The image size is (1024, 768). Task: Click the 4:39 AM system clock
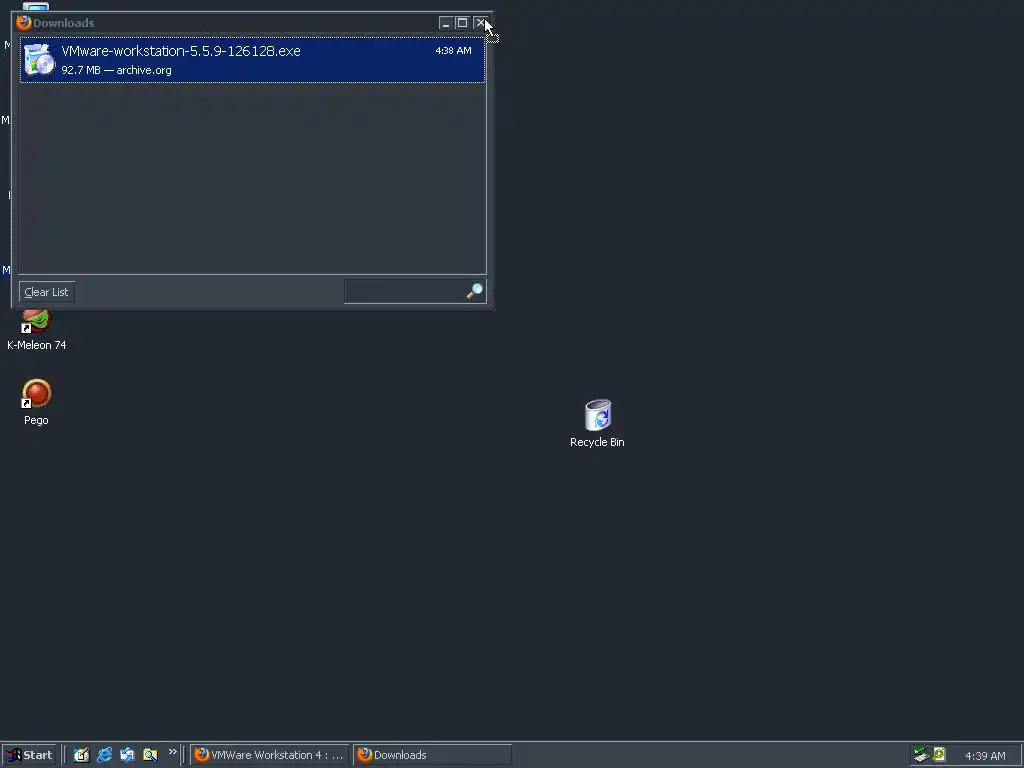(985, 756)
